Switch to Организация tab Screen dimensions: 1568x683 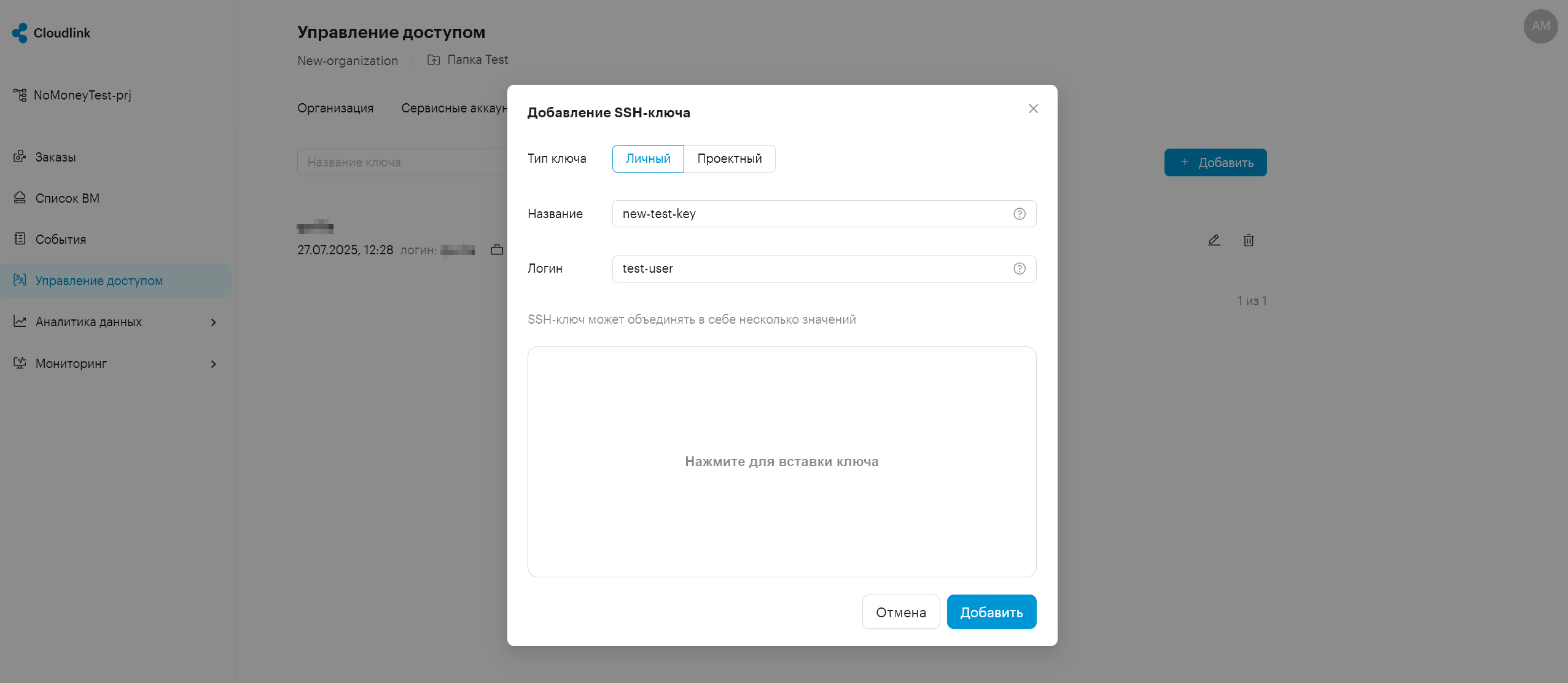click(x=335, y=108)
